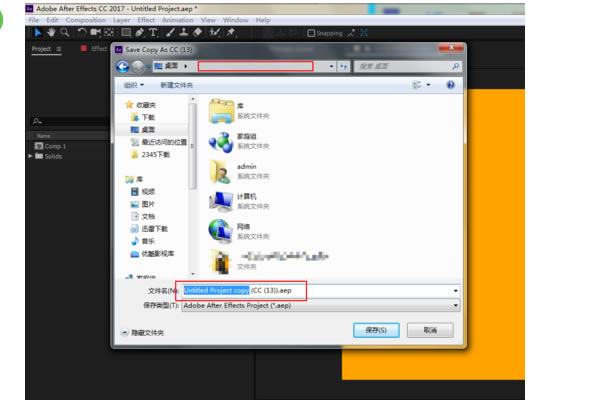The width and height of the screenshot is (600, 400).
Task: Click the snap features icon after Snapping
Action: 364,33
